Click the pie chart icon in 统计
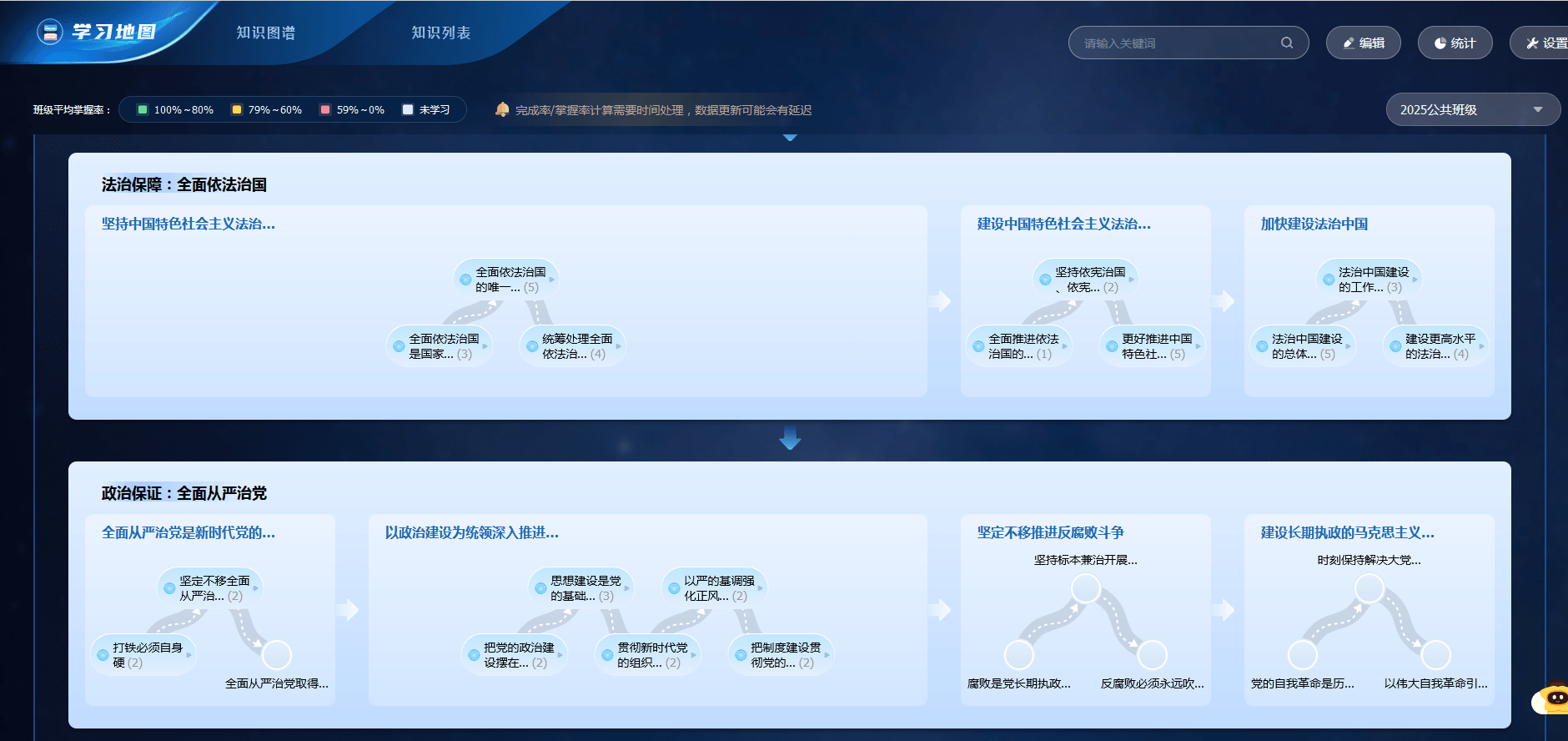This screenshot has width=1568, height=741. [1440, 43]
